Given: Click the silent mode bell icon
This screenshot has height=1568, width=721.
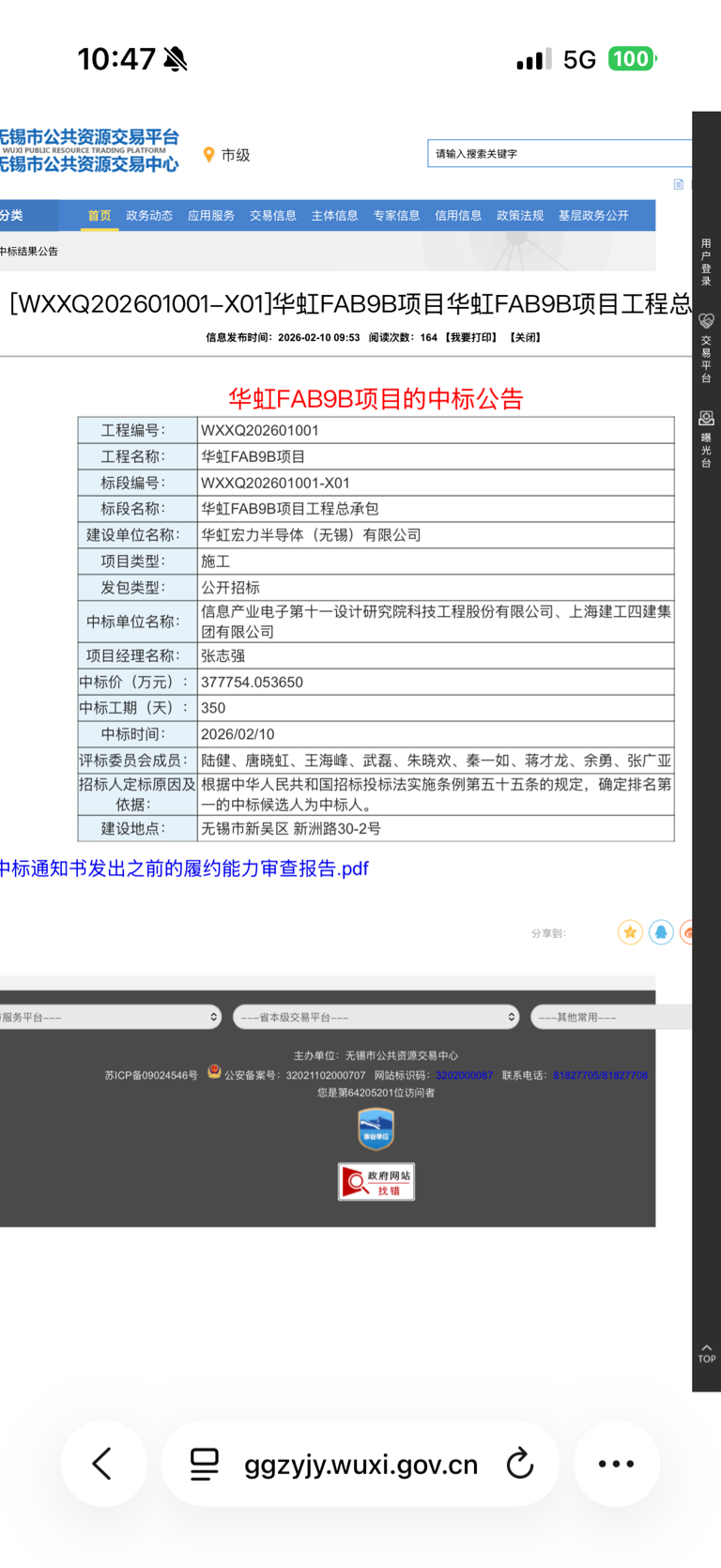Looking at the screenshot, I should pyautogui.click(x=176, y=59).
